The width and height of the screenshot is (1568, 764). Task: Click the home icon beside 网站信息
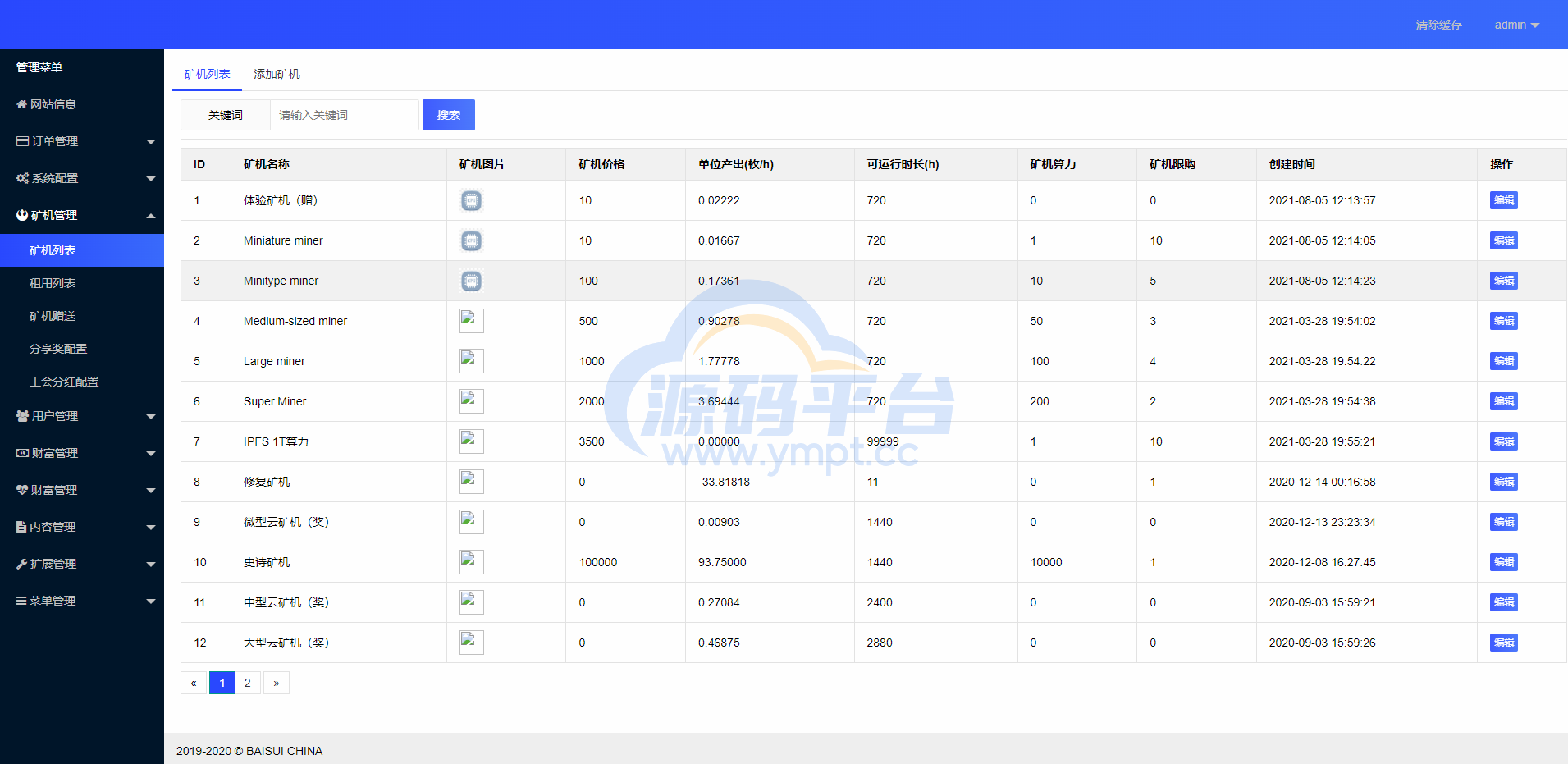[x=22, y=104]
